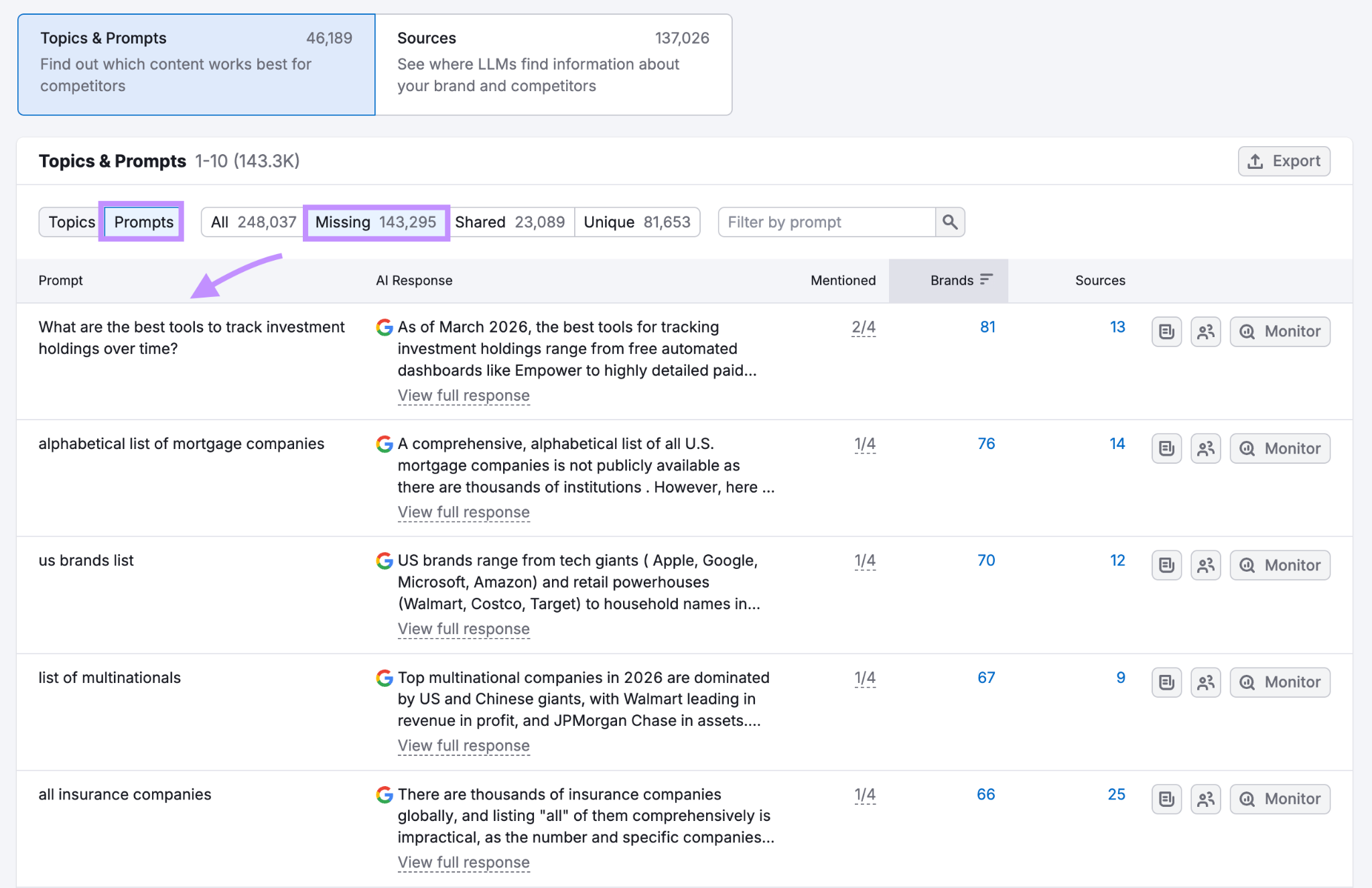Click Brands column sort icon
The width and height of the screenshot is (1372, 888).
click(986, 279)
